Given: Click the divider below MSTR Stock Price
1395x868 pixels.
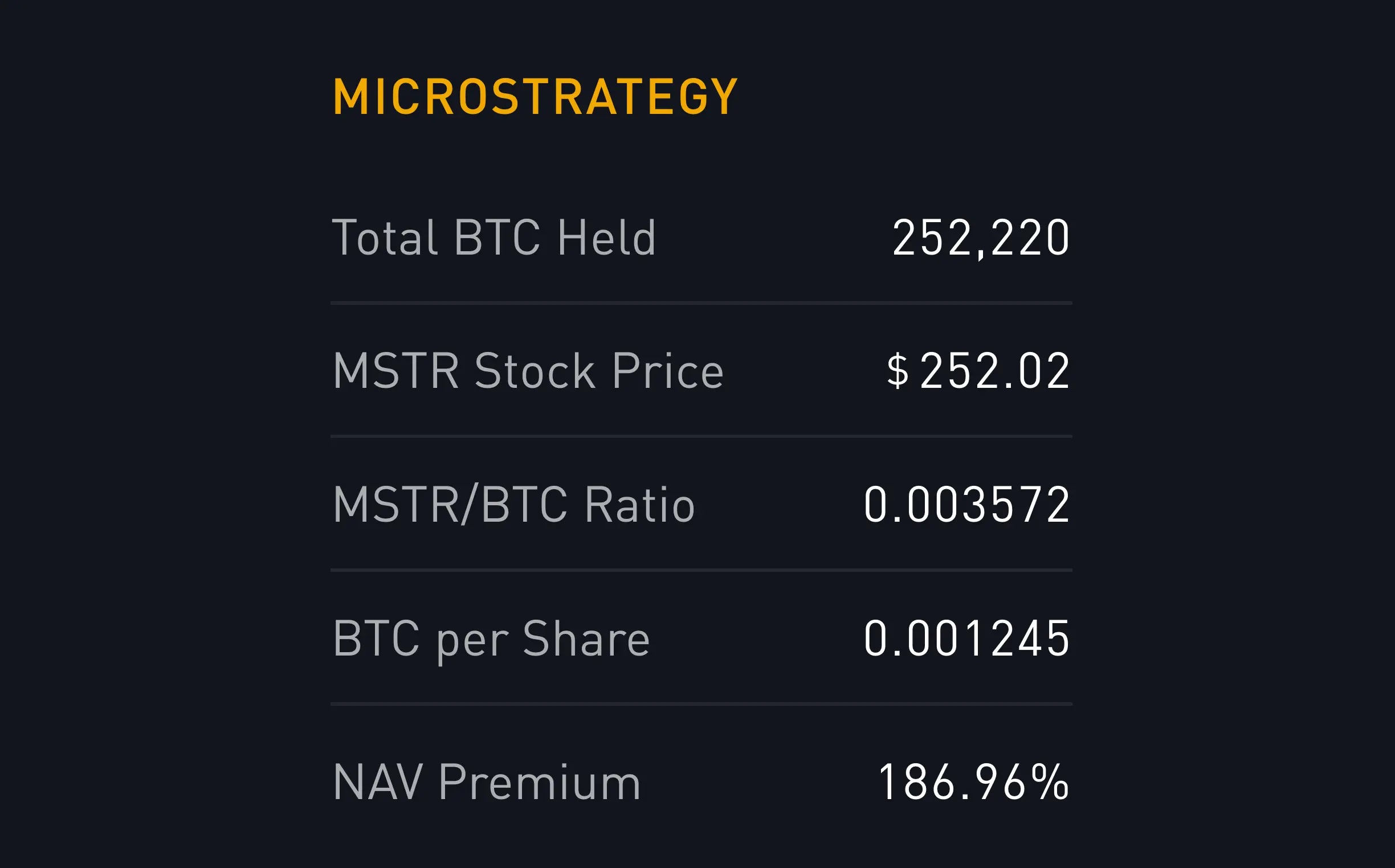Looking at the screenshot, I should click(x=701, y=436).
